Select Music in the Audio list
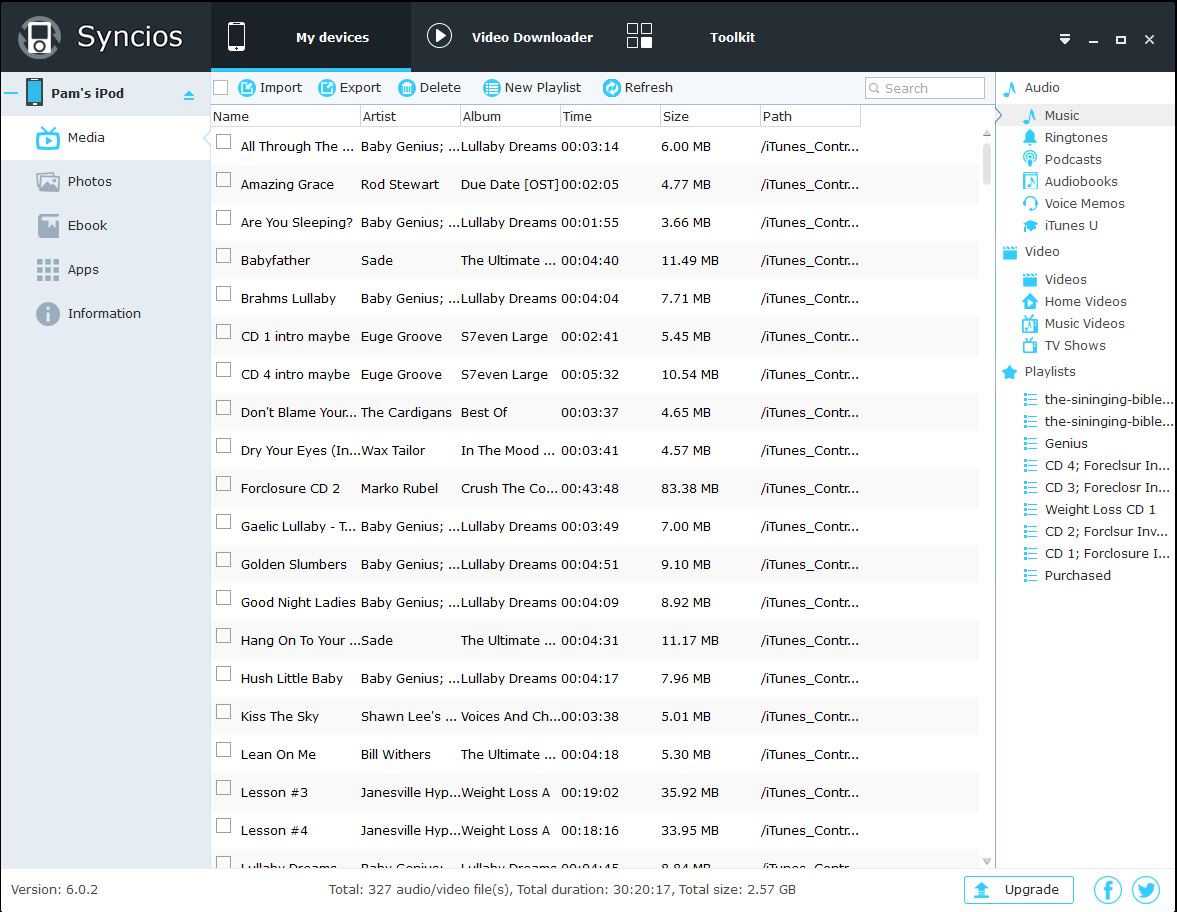 pyautogui.click(x=1062, y=116)
